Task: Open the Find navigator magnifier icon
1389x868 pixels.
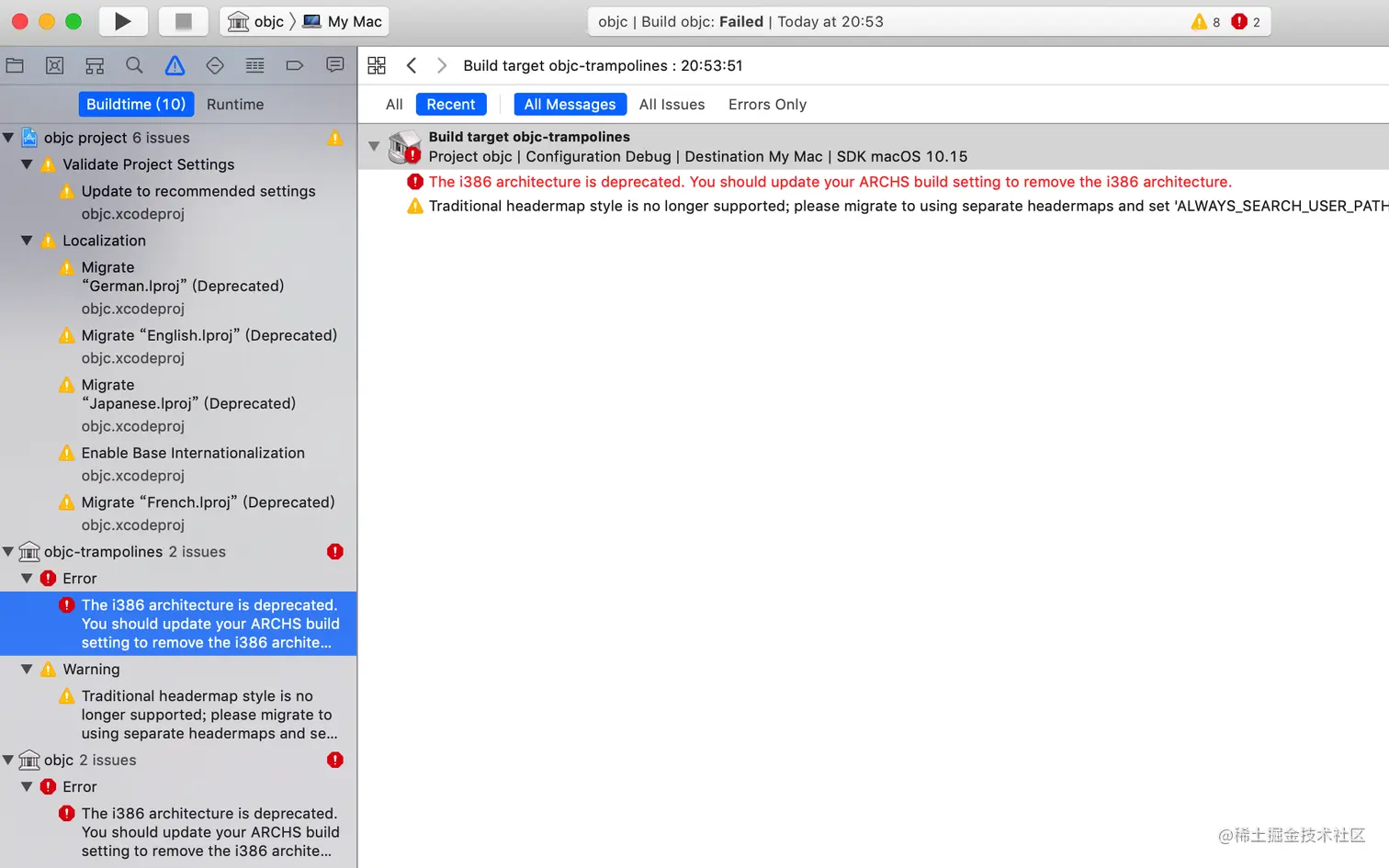Action: [x=134, y=65]
